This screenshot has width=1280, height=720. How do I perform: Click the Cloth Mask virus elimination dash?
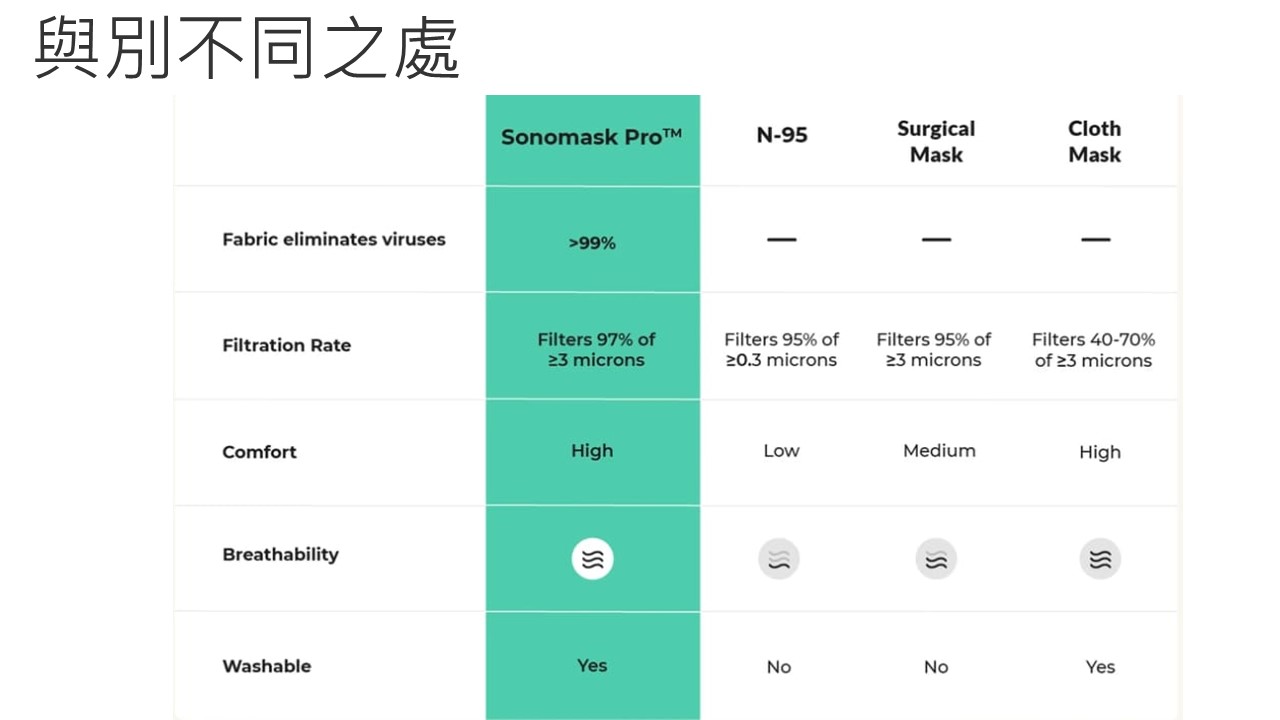tap(1096, 240)
